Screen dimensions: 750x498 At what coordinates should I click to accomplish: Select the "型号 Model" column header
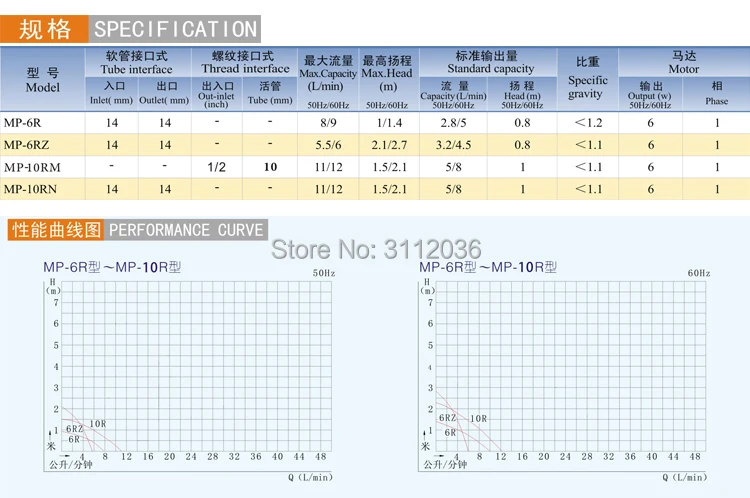pyautogui.click(x=43, y=80)
